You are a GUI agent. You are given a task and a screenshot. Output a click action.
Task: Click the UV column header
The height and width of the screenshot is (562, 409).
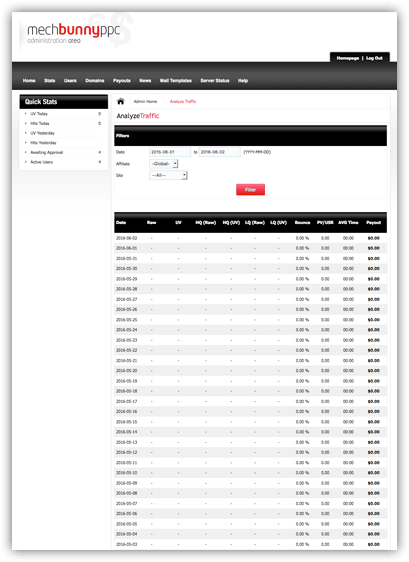coord(178,223)
